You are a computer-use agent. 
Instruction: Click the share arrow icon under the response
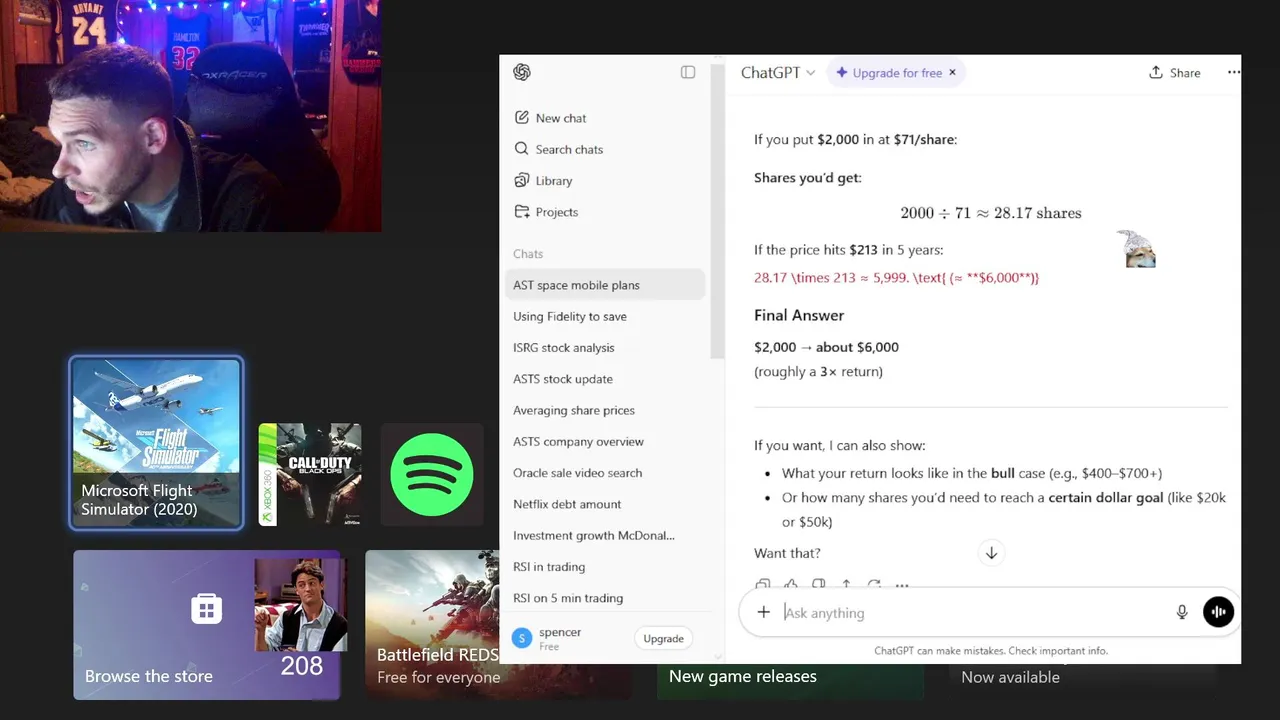tap(846, 585)
